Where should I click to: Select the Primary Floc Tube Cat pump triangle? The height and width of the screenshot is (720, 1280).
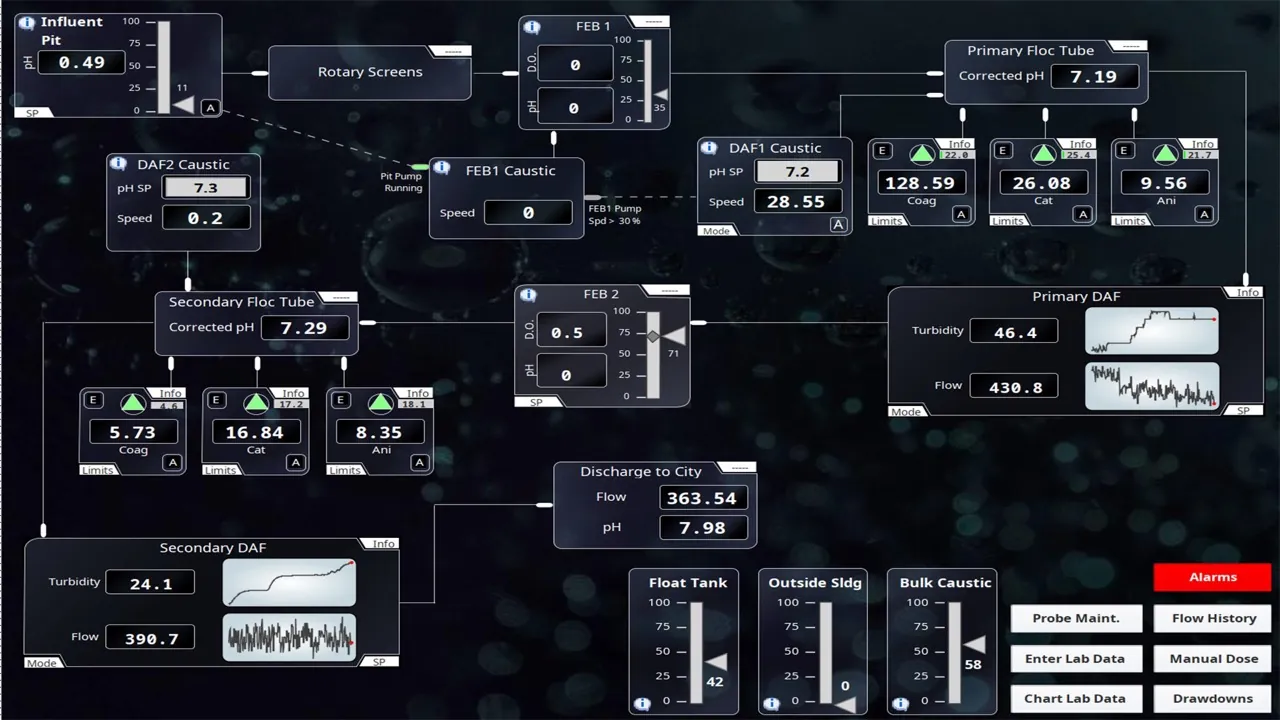click(x=1044, y=154)
